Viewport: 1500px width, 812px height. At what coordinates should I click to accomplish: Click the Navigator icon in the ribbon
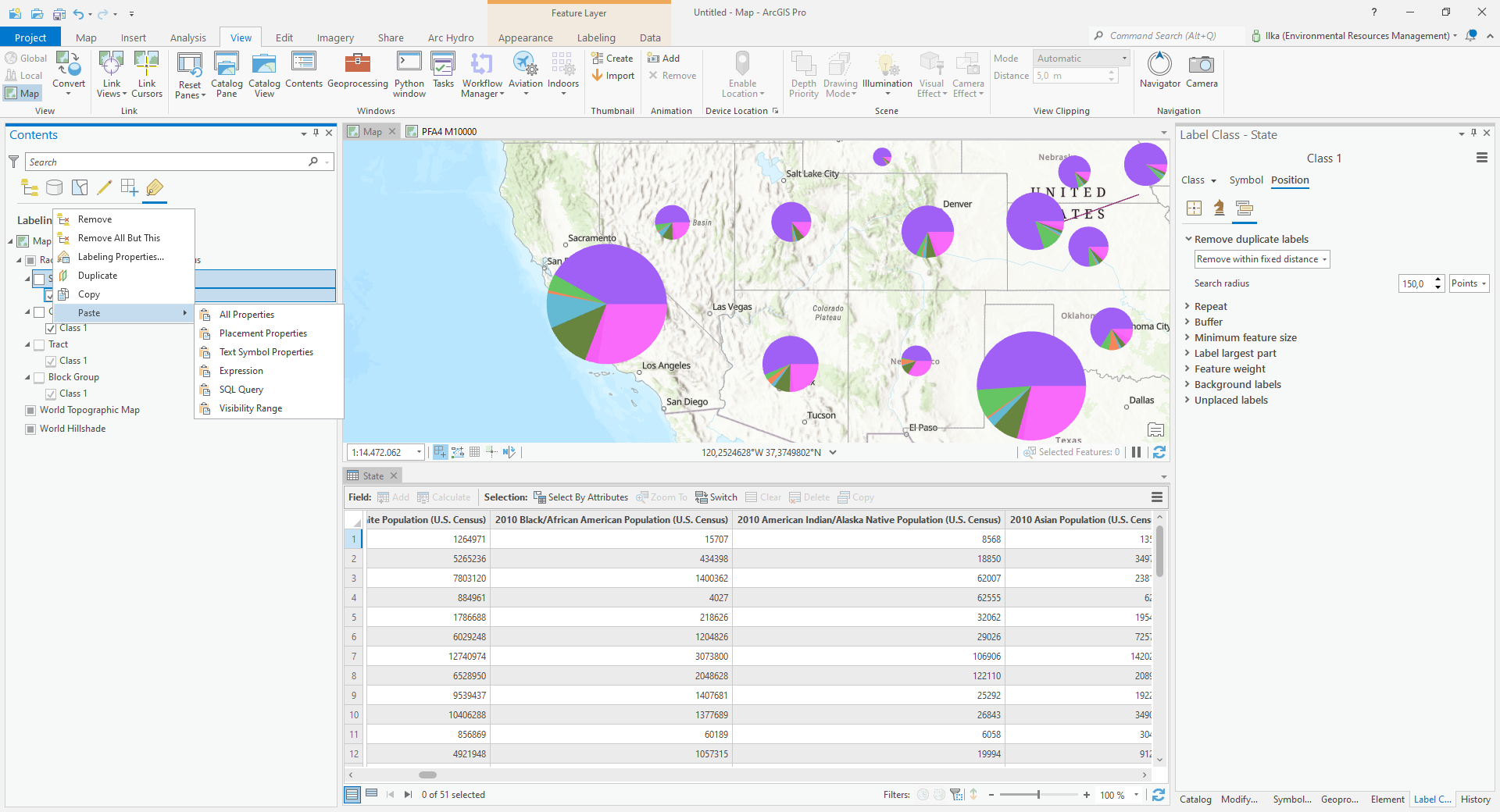(1159, 70)
